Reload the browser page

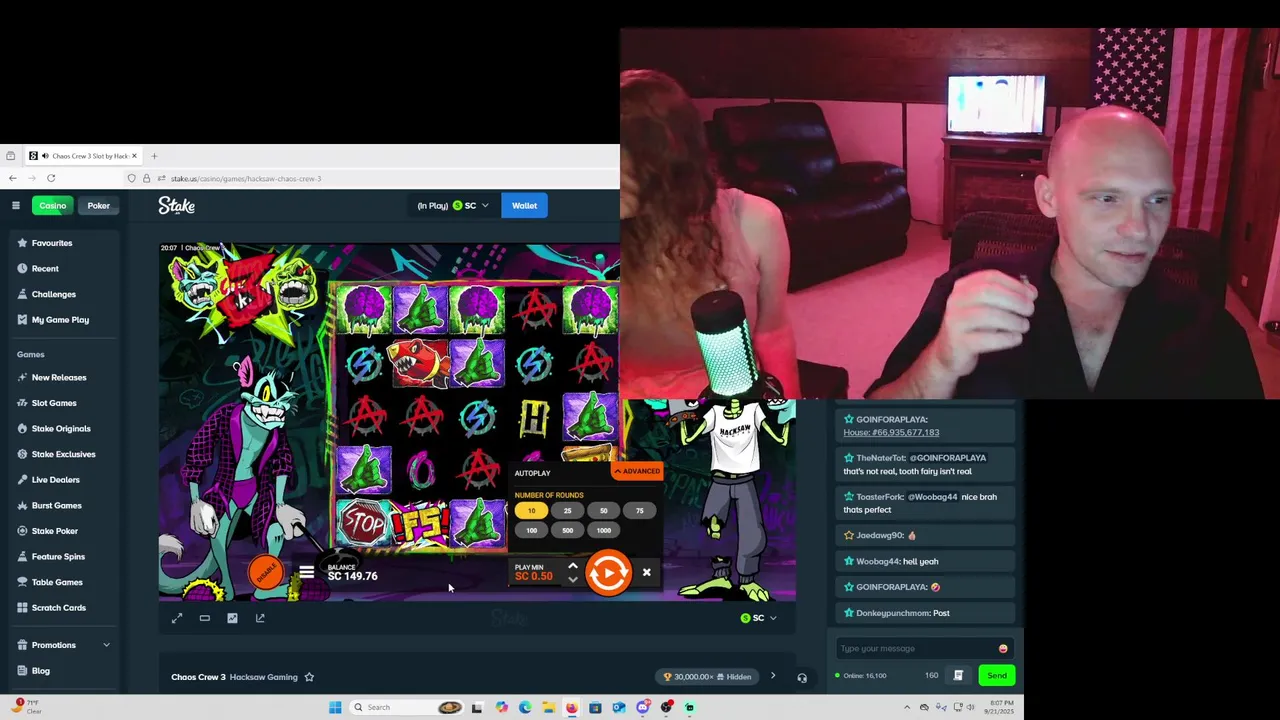coord(51,179)
